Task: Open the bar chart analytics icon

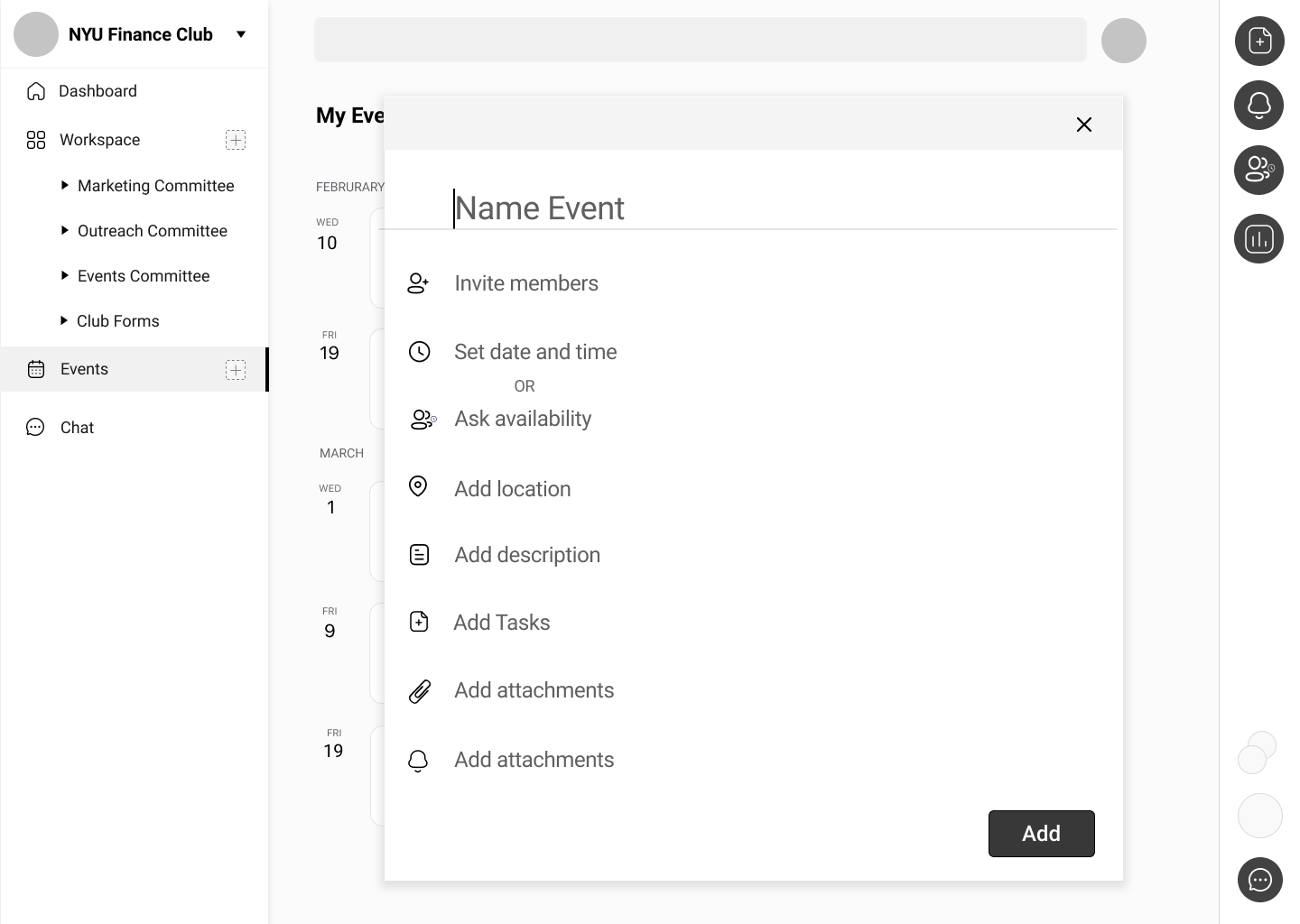Action: click(1259, 239)
